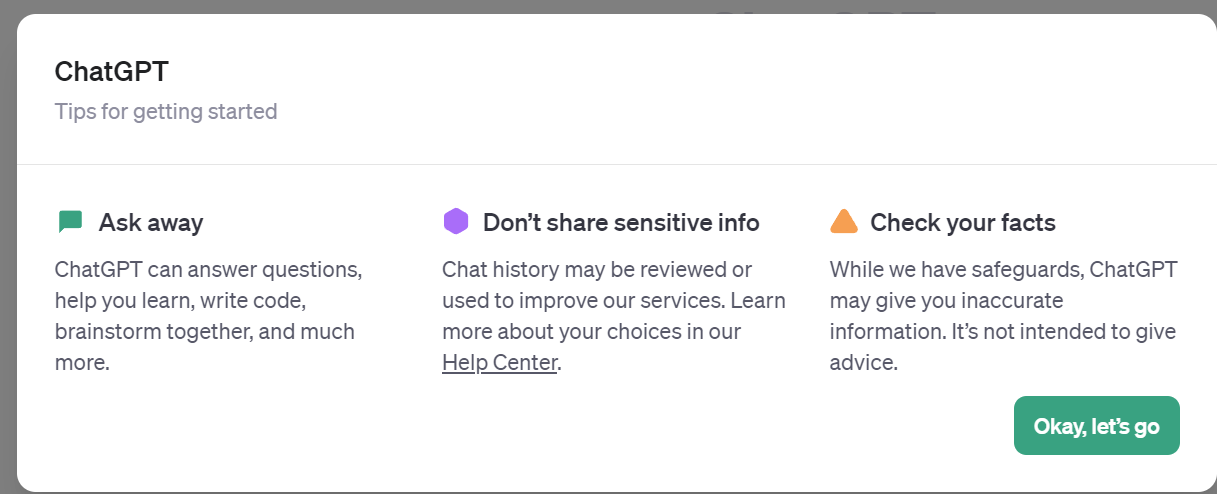Open the Help Center link
The width and height of the screenshot is (1217, 494).
click(x=499, y=362)
